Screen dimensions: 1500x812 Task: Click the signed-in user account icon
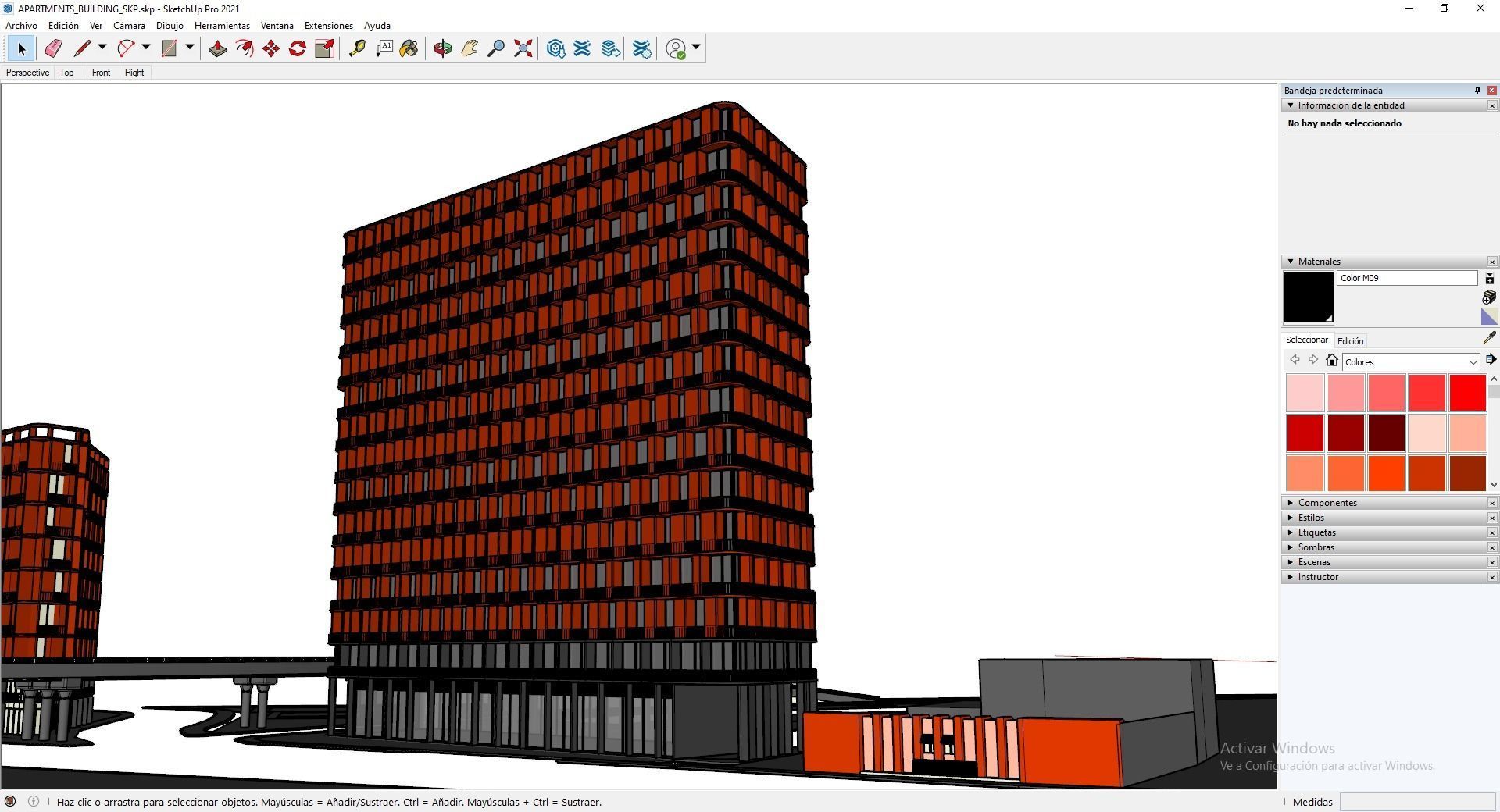pyautogui.click(x=676, y=48)
